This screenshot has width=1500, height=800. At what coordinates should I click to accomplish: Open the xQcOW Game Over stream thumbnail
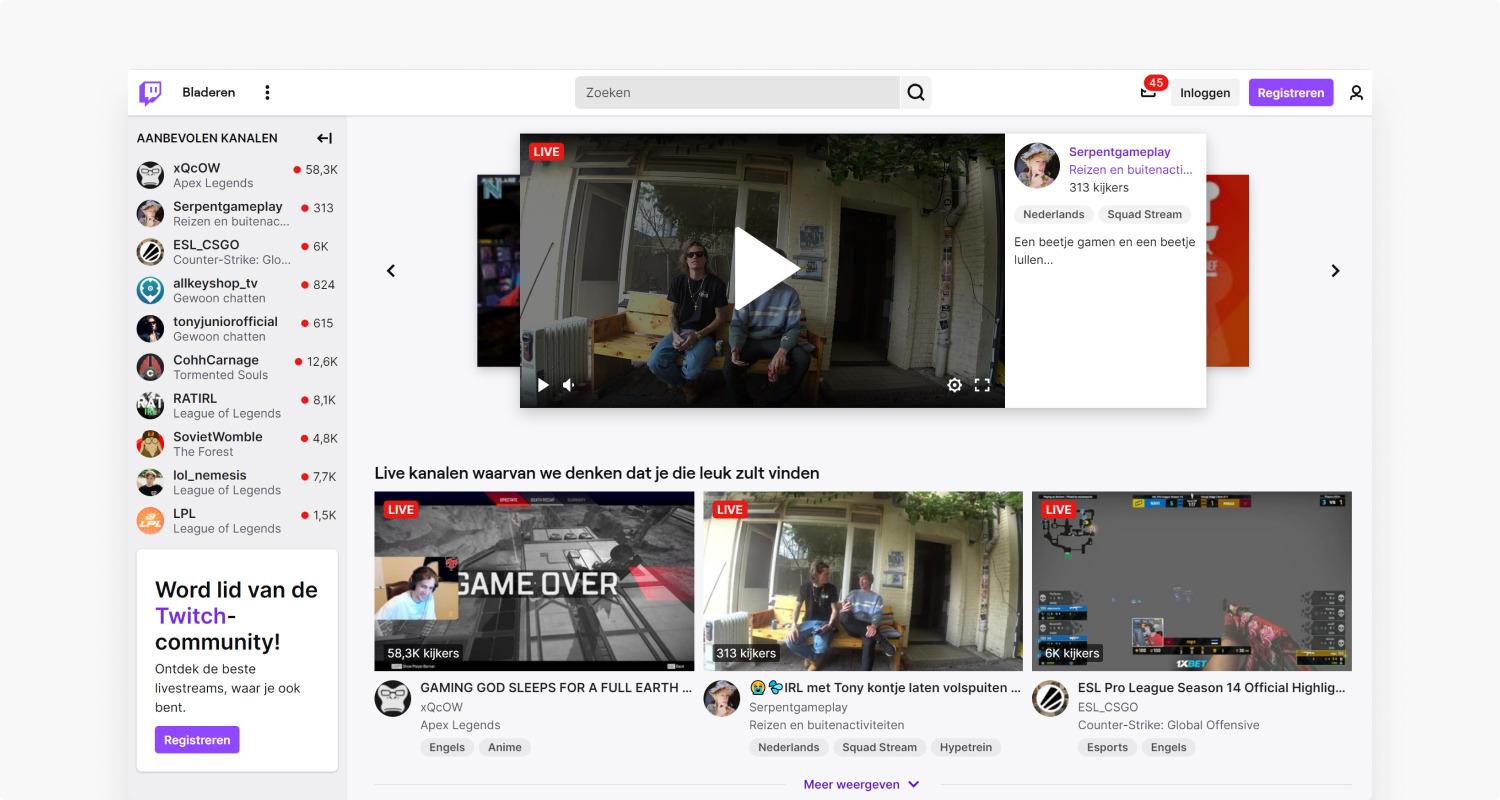click(x=534, y=581)
